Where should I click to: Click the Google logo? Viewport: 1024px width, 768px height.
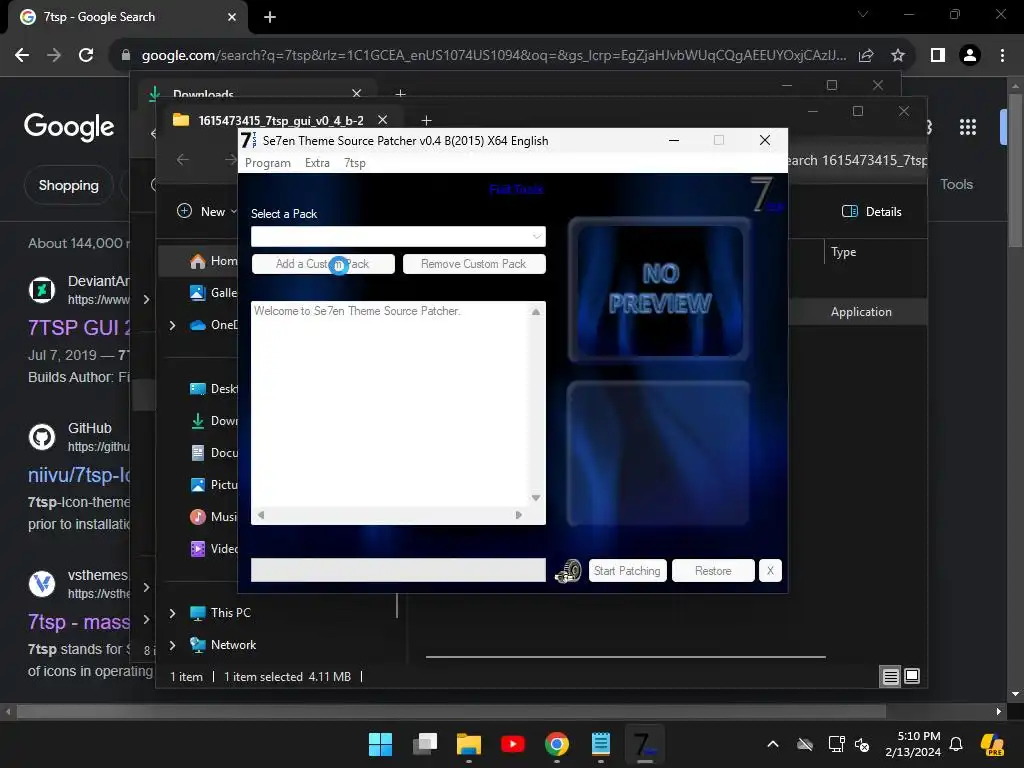pos(69,127)
